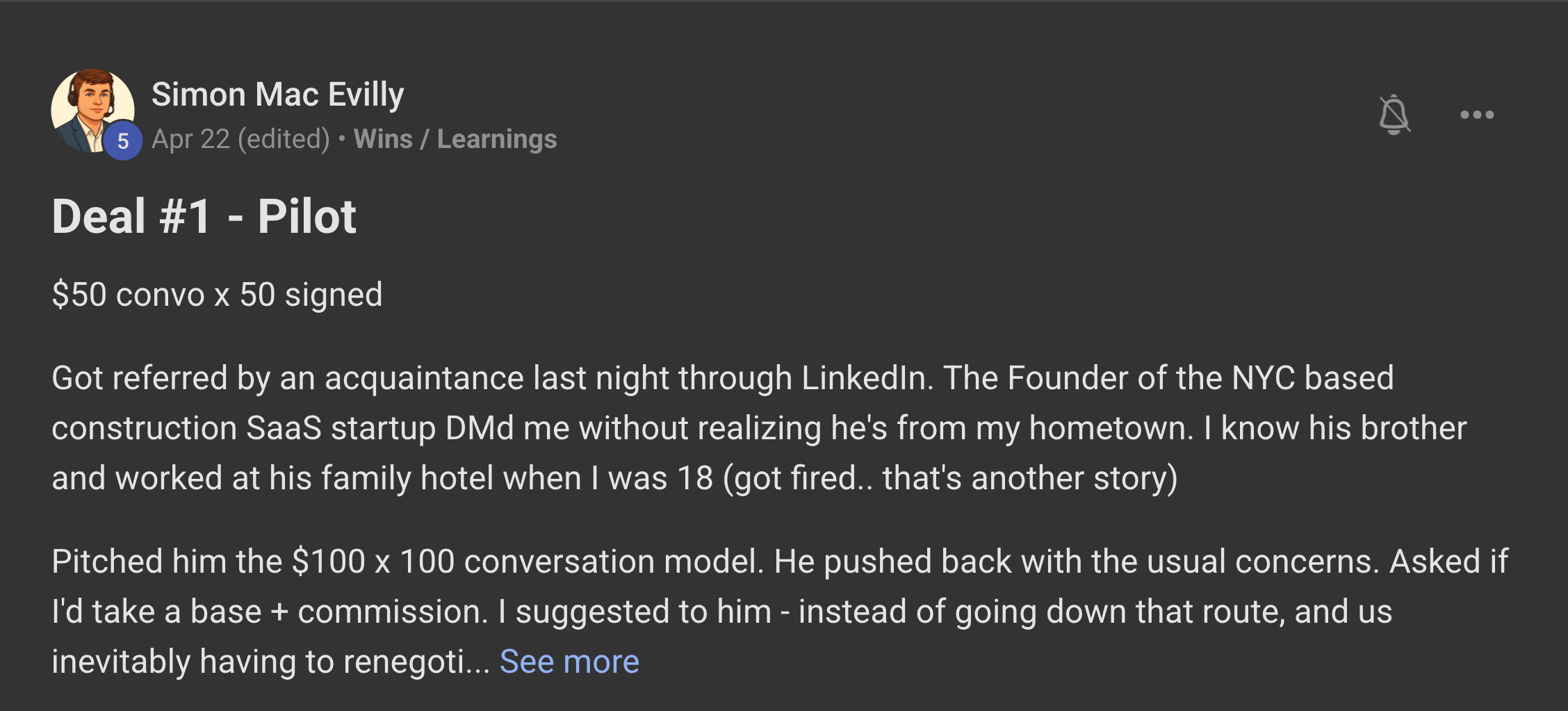Click the "$100 x 100 conversation model" text
The width and height of the screenshot is (1568, 711).
[x=527, y=561]
